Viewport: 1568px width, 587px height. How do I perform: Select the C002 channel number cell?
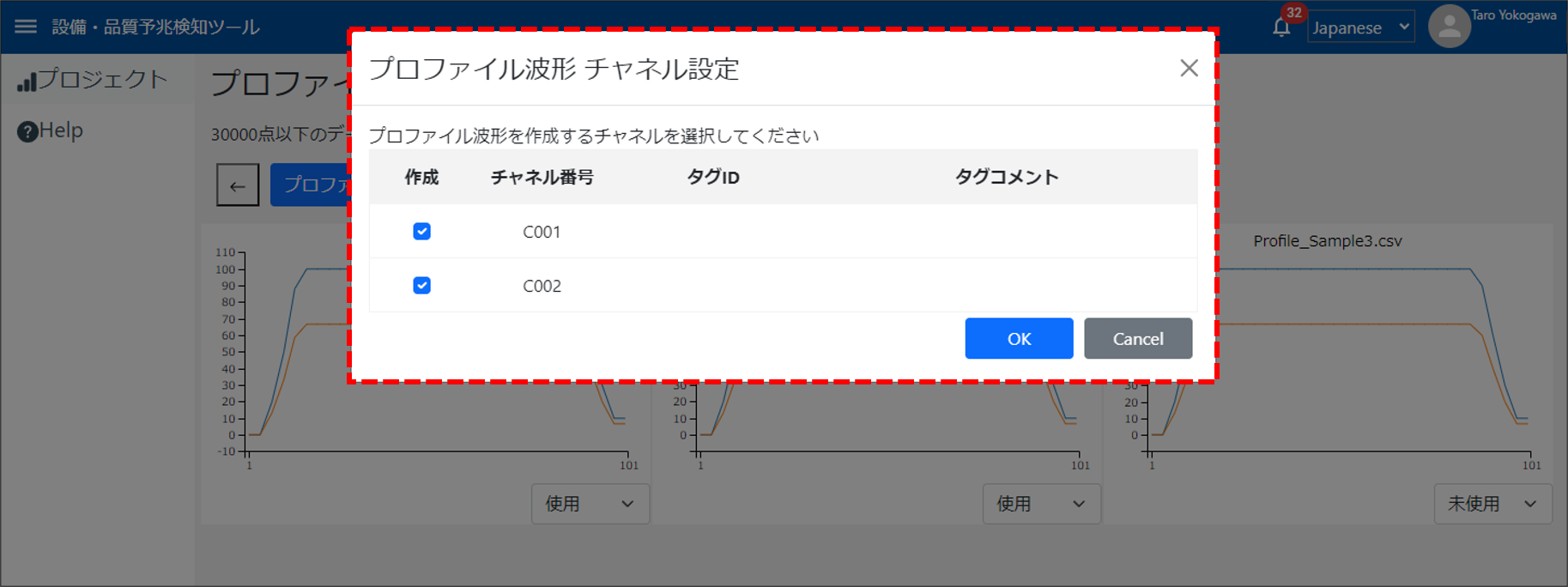pyautogui.click(x=542, y=286)
